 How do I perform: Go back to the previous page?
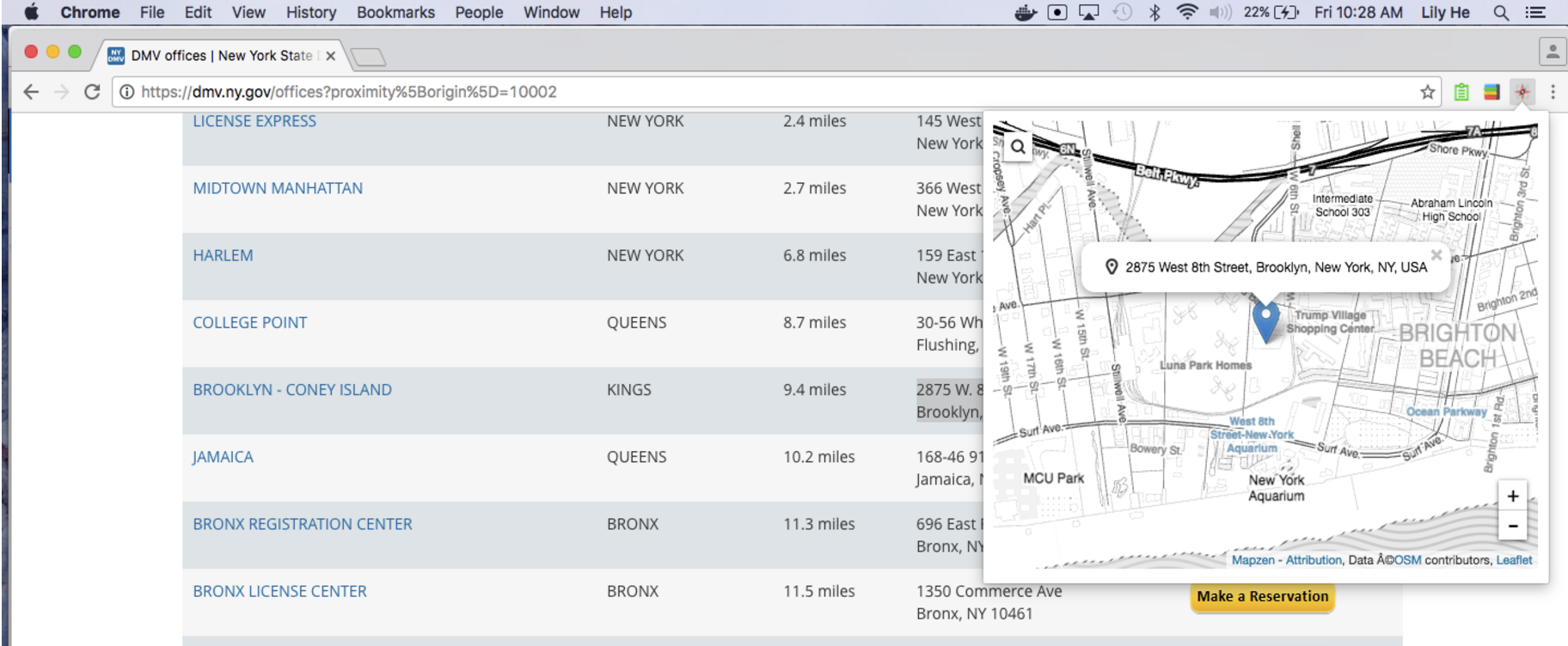tap(31, 92)
